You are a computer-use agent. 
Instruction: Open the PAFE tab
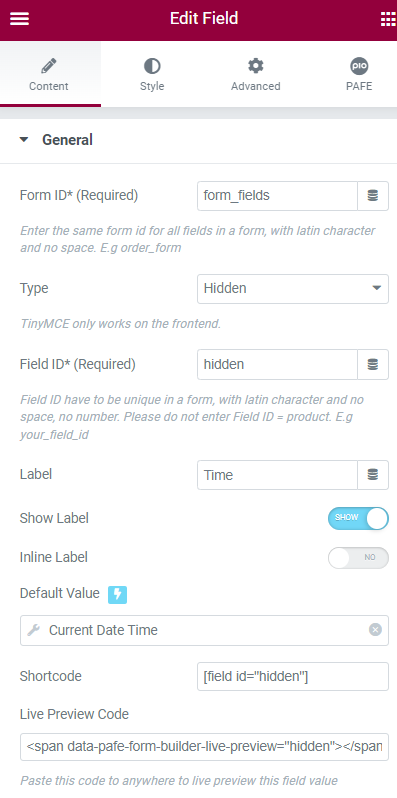(359, 74)
